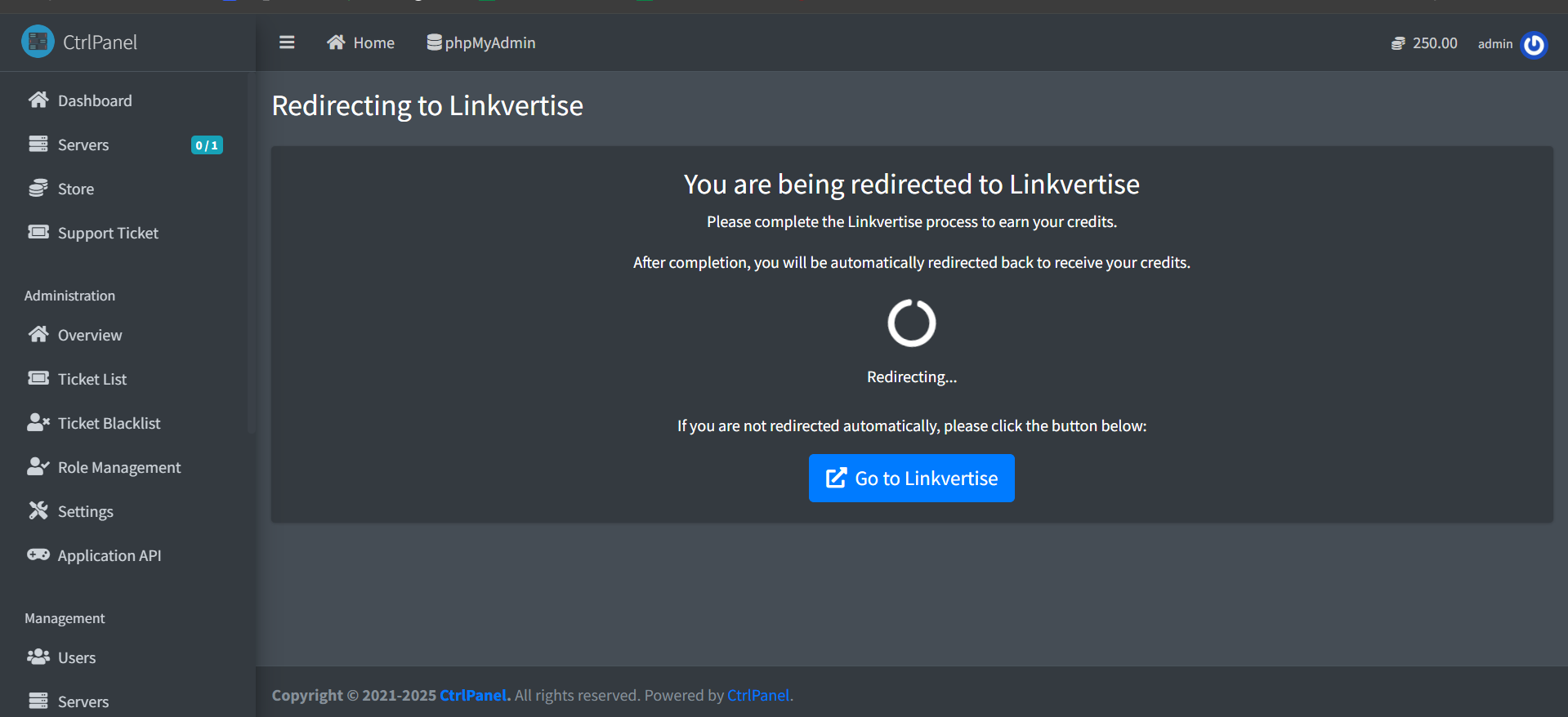Click the Ticket Blacklist user icon

pos(38,423)
